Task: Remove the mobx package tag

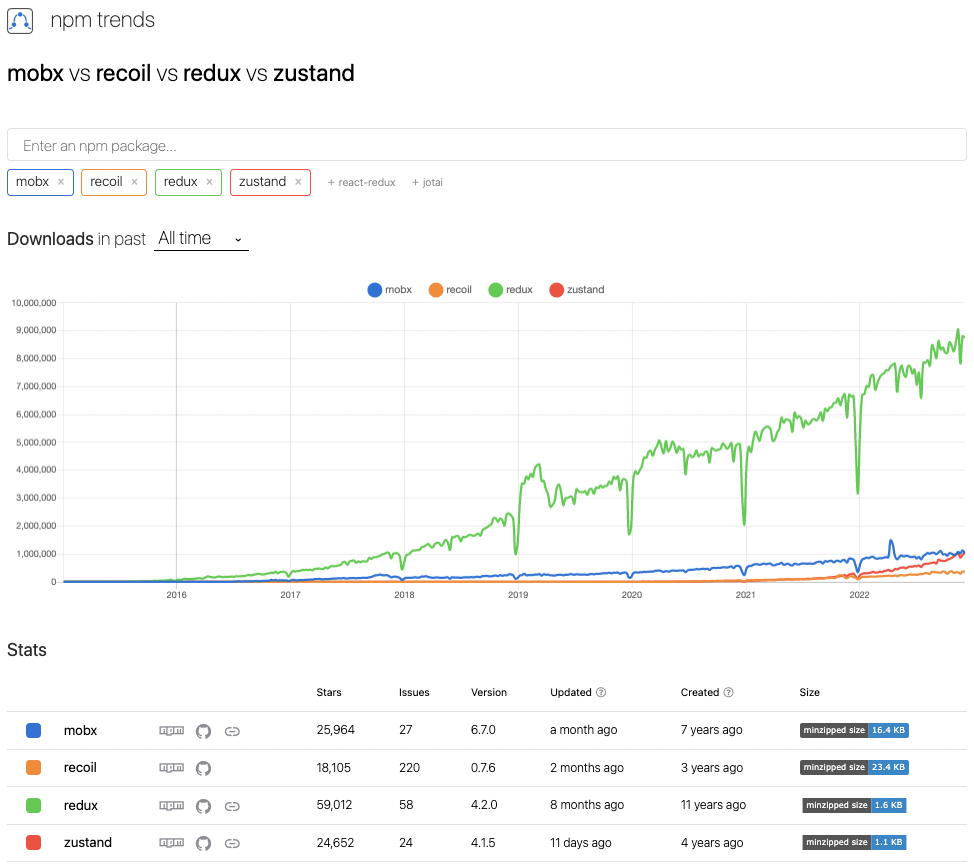Action: (61, 182)
